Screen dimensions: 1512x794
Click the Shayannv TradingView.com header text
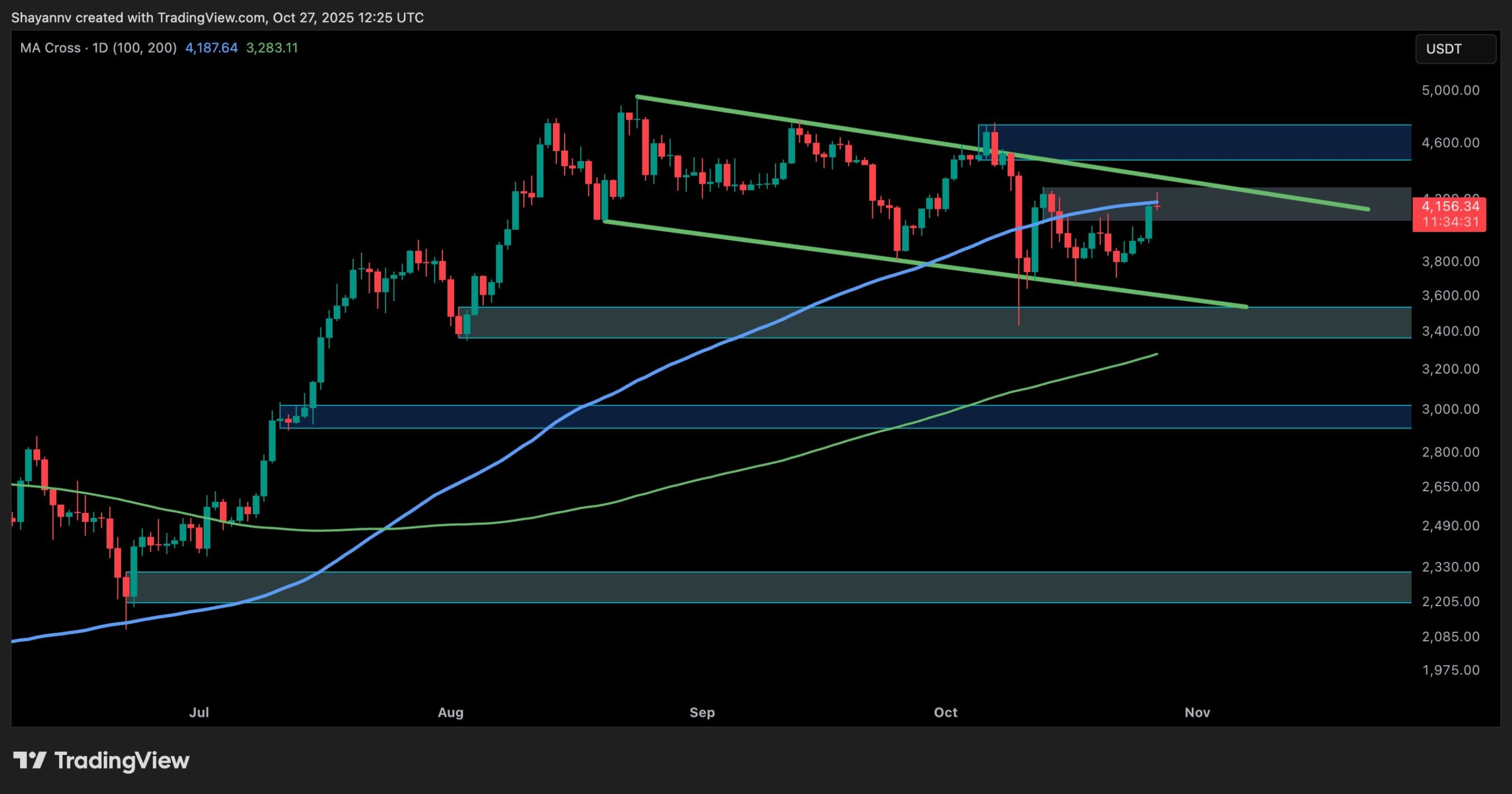coord(217,18)
